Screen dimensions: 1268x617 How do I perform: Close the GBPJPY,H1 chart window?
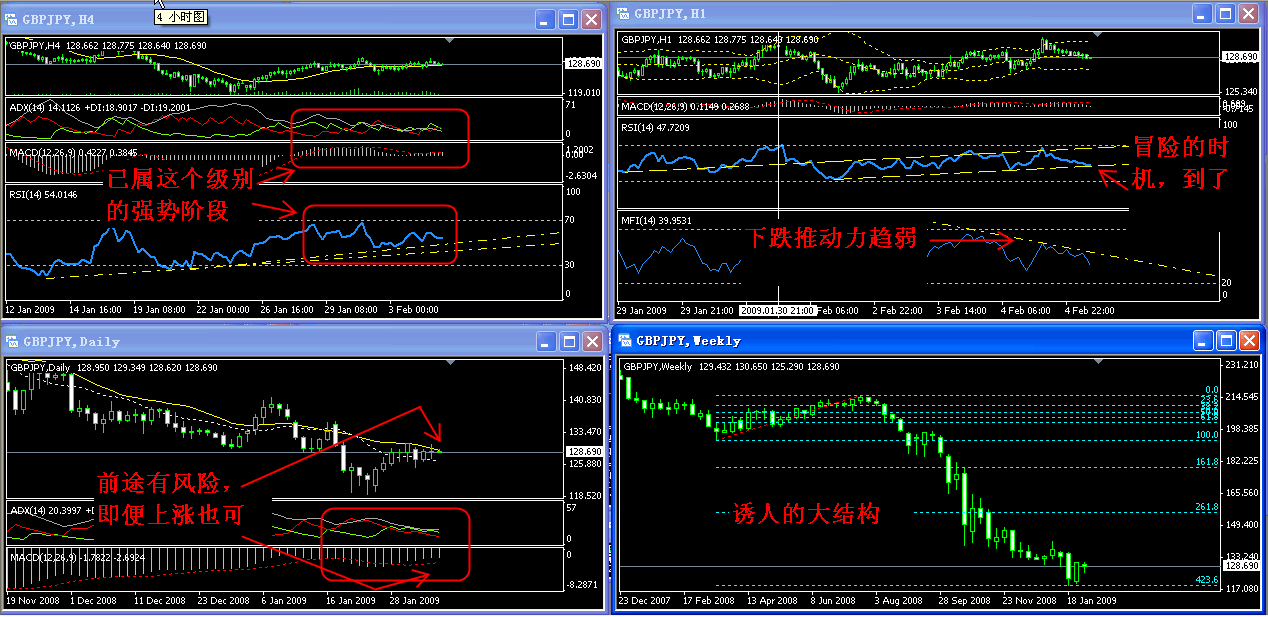1249,13
